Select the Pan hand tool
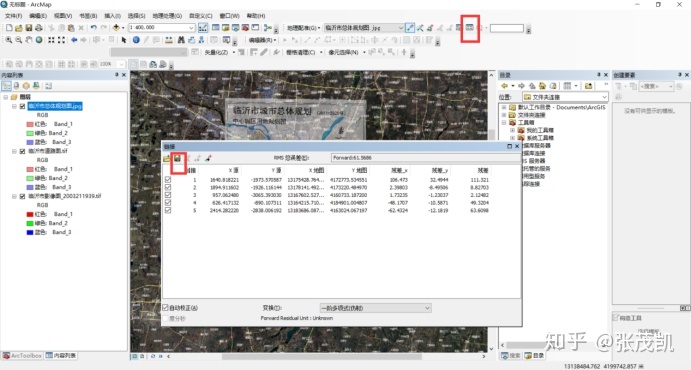This screenshot has height=370, width=691. (29, 40)
